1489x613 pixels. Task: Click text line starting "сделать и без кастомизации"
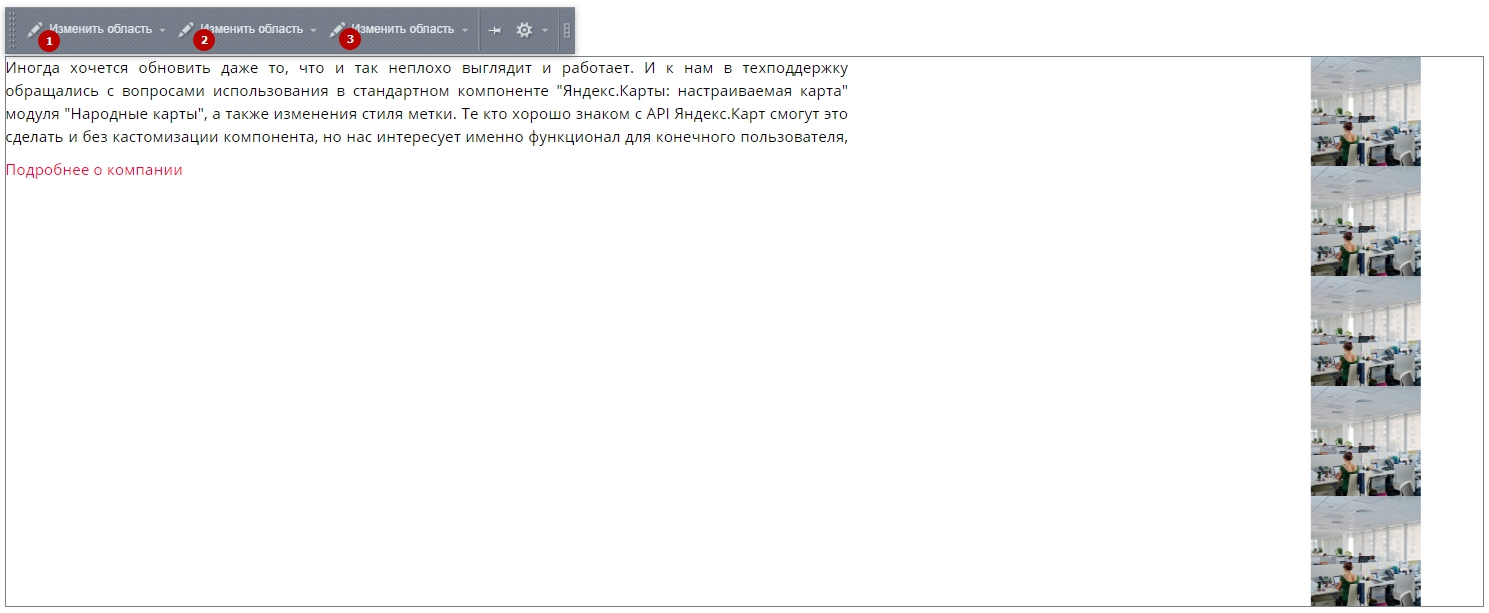click(x=427, y=137)
